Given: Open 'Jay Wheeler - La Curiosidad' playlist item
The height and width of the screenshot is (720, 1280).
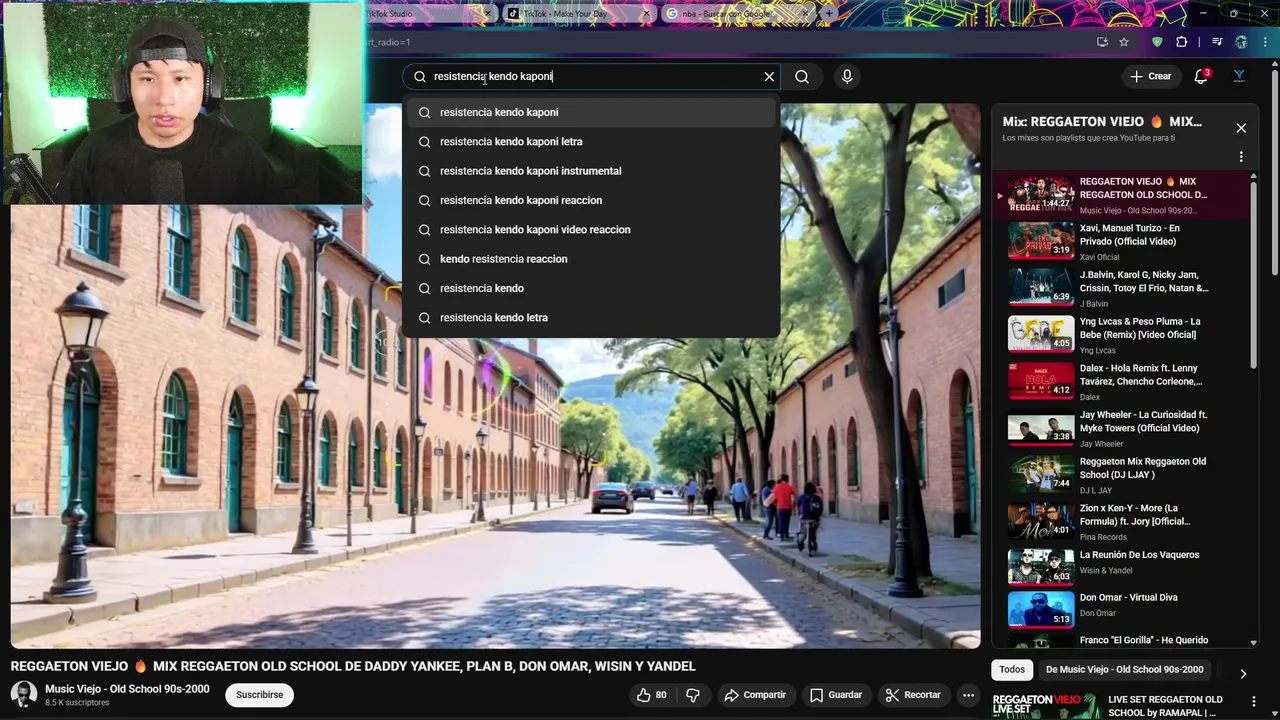Looking at the screenshot, I should pos(1120,427).
